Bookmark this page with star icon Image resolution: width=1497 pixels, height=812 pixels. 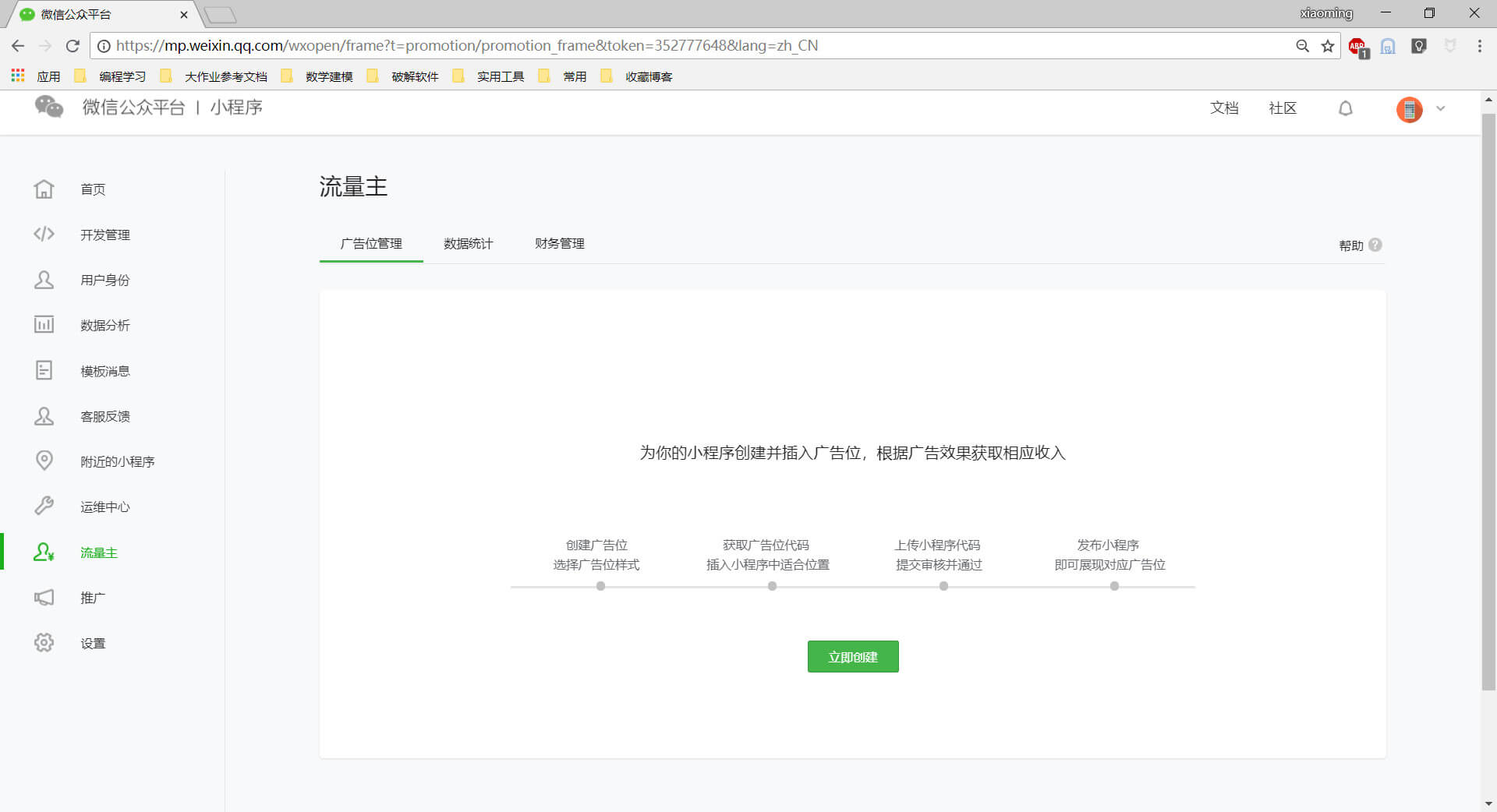tap(1328, 46)
